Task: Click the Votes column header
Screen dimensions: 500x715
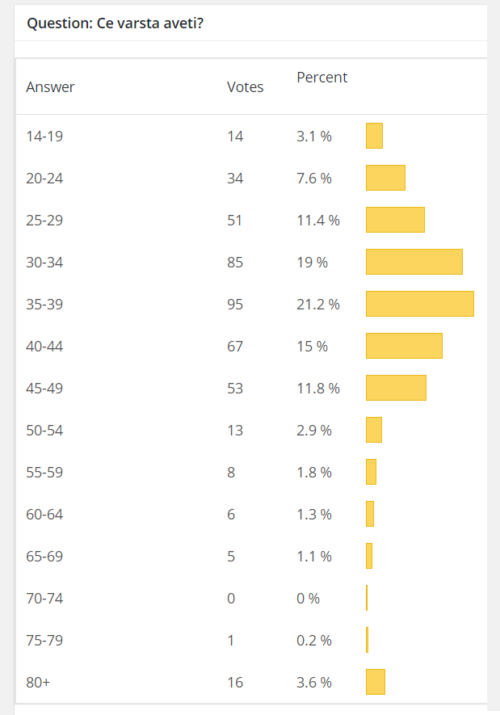Action: point(245,87)
